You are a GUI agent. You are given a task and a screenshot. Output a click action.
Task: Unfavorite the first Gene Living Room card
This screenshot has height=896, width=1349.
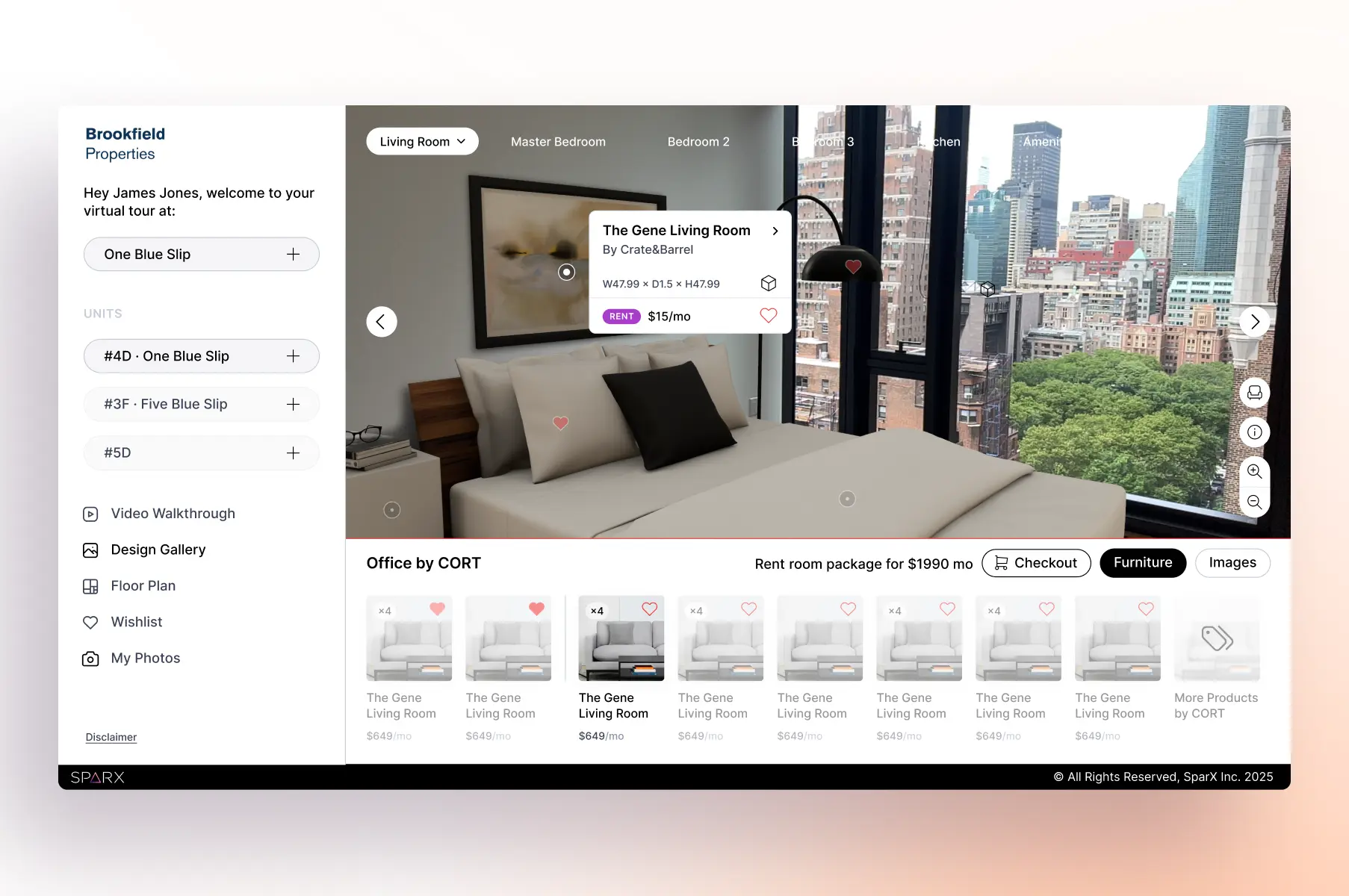(x=438, y=609)
